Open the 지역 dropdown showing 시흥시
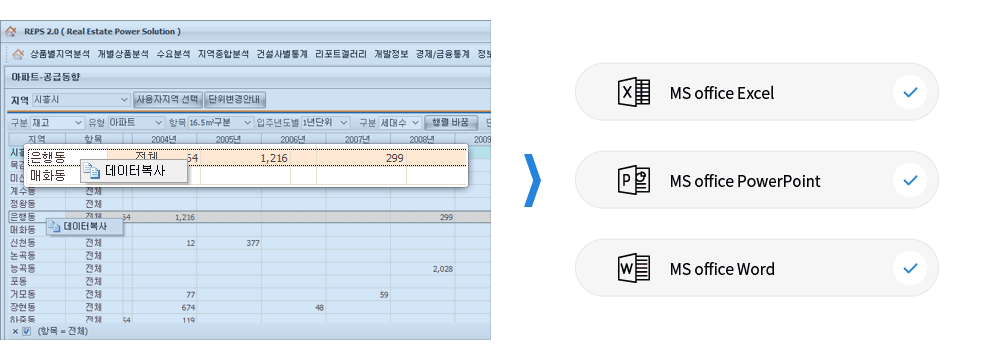 click(81, 100)
